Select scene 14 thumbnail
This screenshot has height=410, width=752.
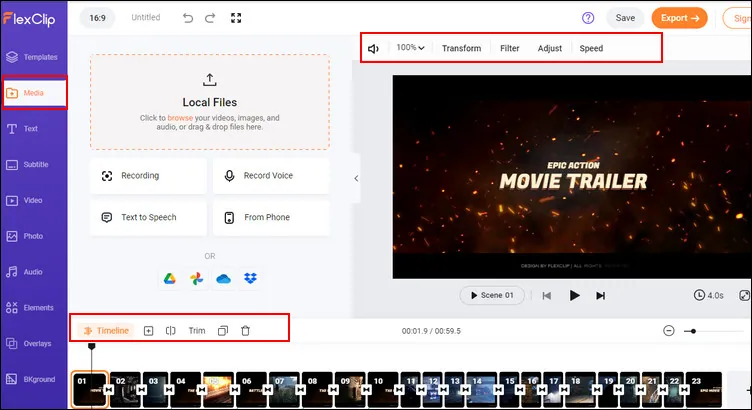click(481, 389)
